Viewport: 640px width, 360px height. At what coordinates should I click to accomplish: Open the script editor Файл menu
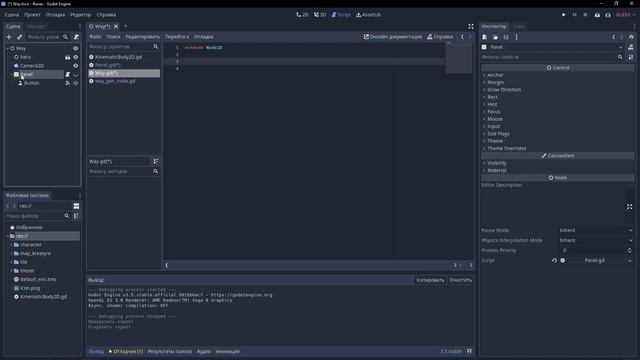(95, 37)
